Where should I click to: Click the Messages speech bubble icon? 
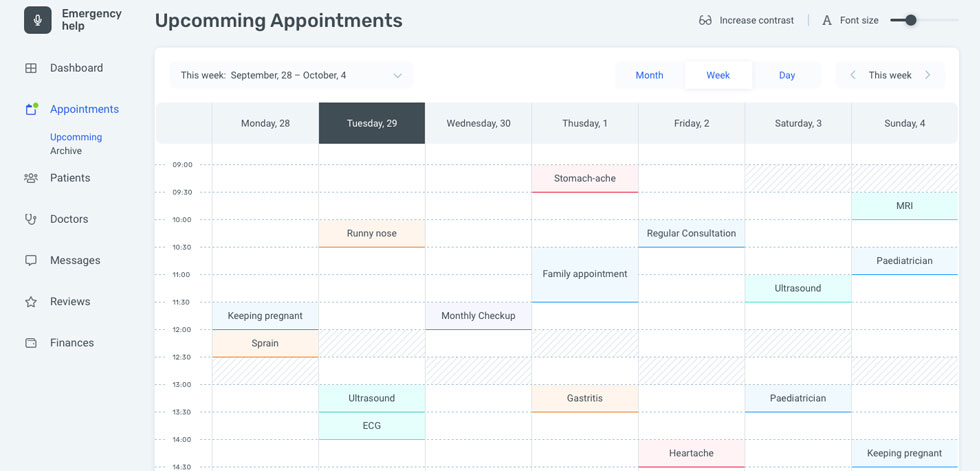tap(31, 260)
